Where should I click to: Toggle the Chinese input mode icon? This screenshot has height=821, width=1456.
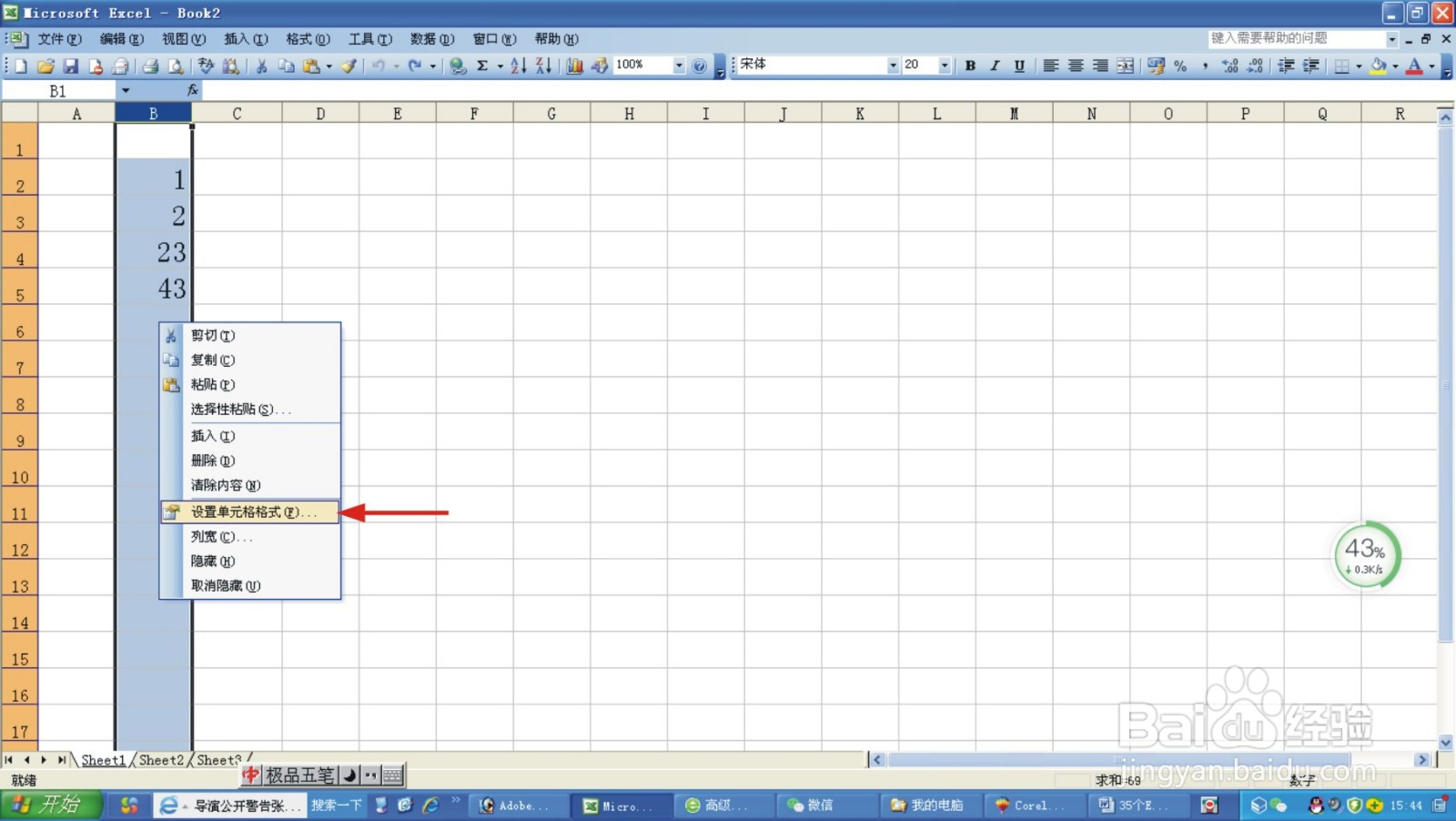pos(251,775)
